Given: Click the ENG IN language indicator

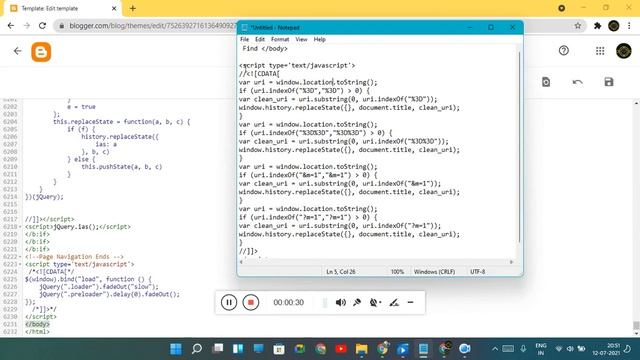Looking at the screenshot, I should coord(541,349).
